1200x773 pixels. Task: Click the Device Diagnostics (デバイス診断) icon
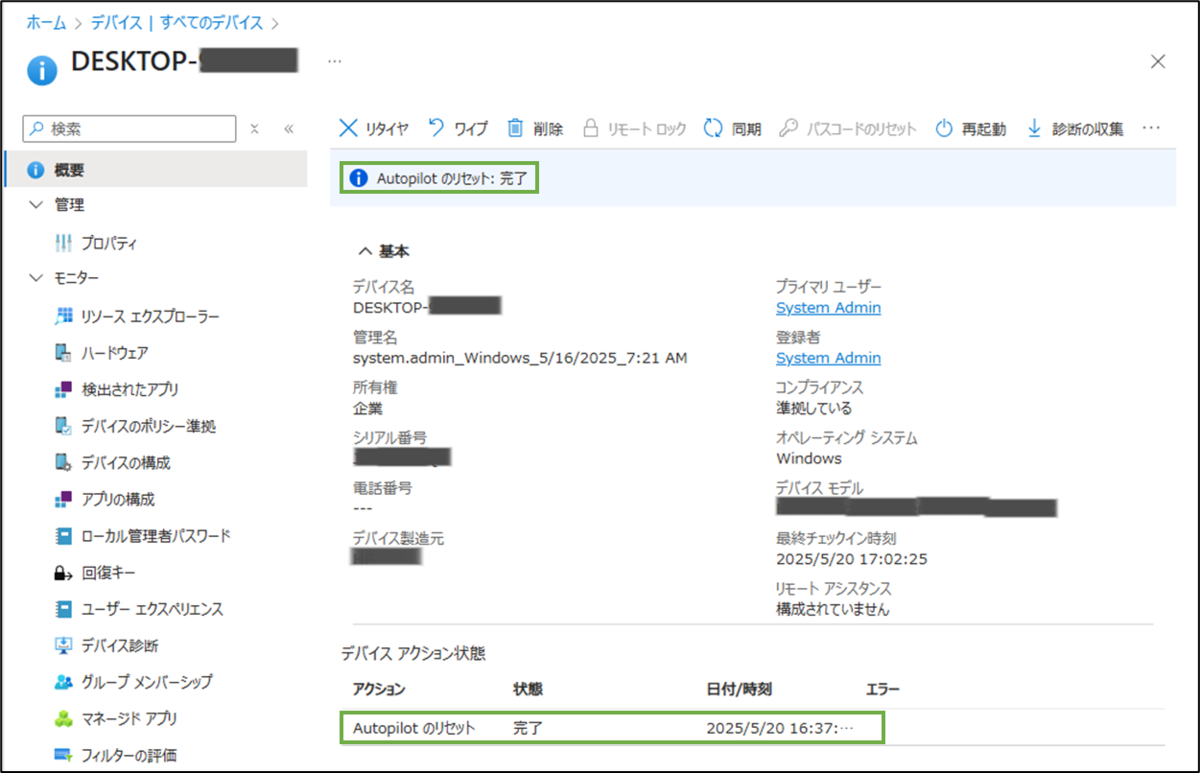[63, 646]
